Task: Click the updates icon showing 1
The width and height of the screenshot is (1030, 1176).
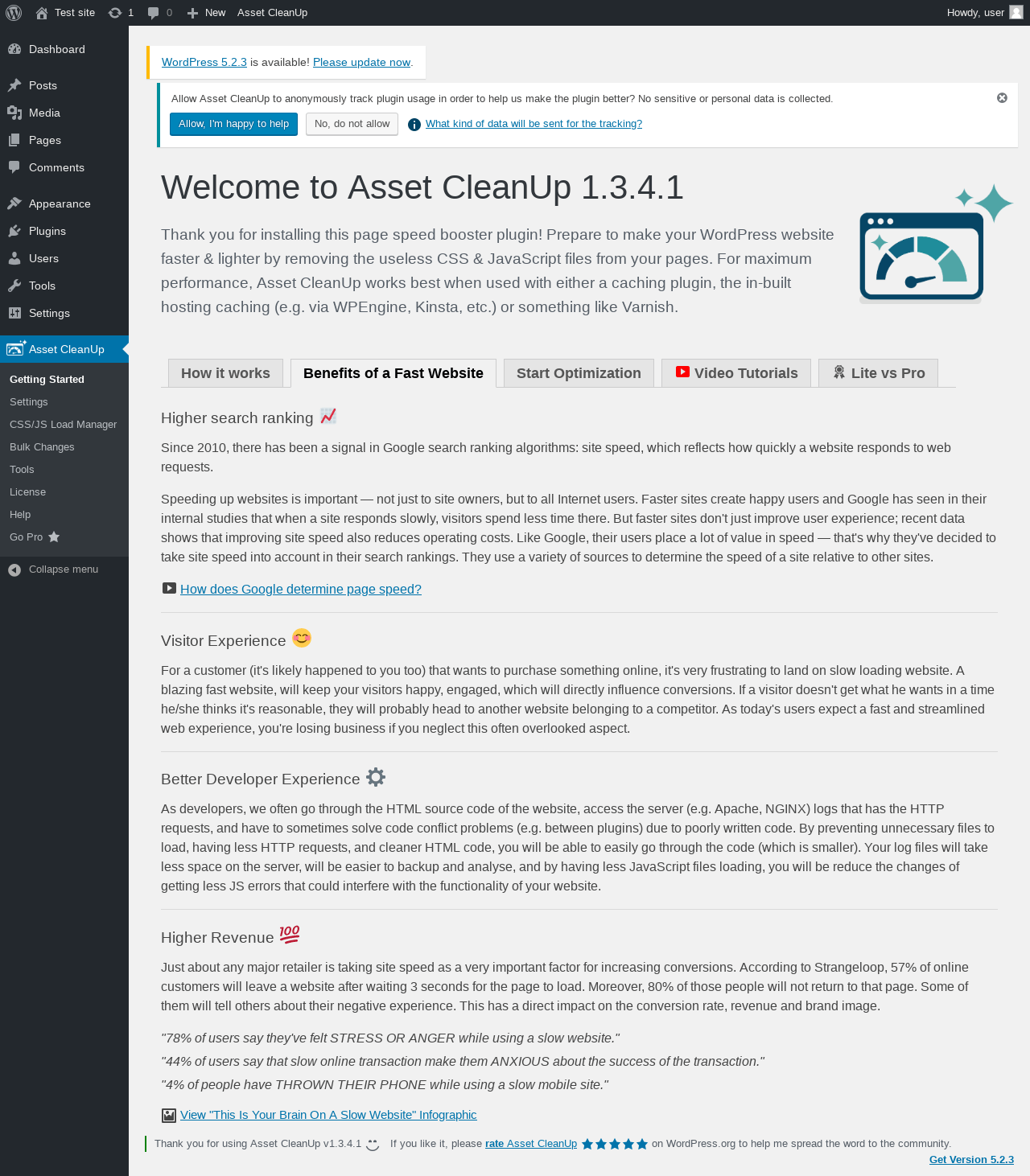Action: (115, 13)
